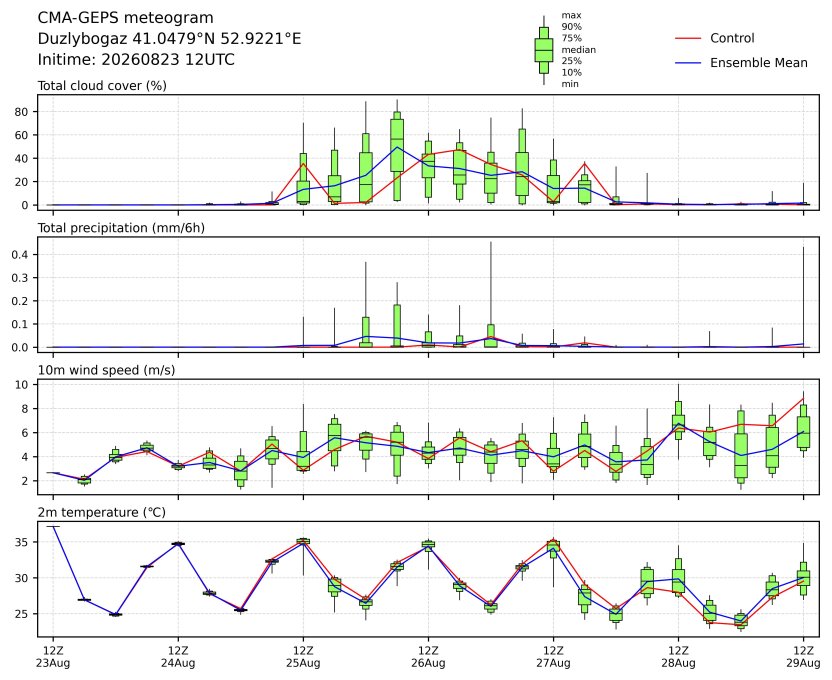832x680 pixels.
Task: Click the 'max' legend label
Action: coord(571,15)
